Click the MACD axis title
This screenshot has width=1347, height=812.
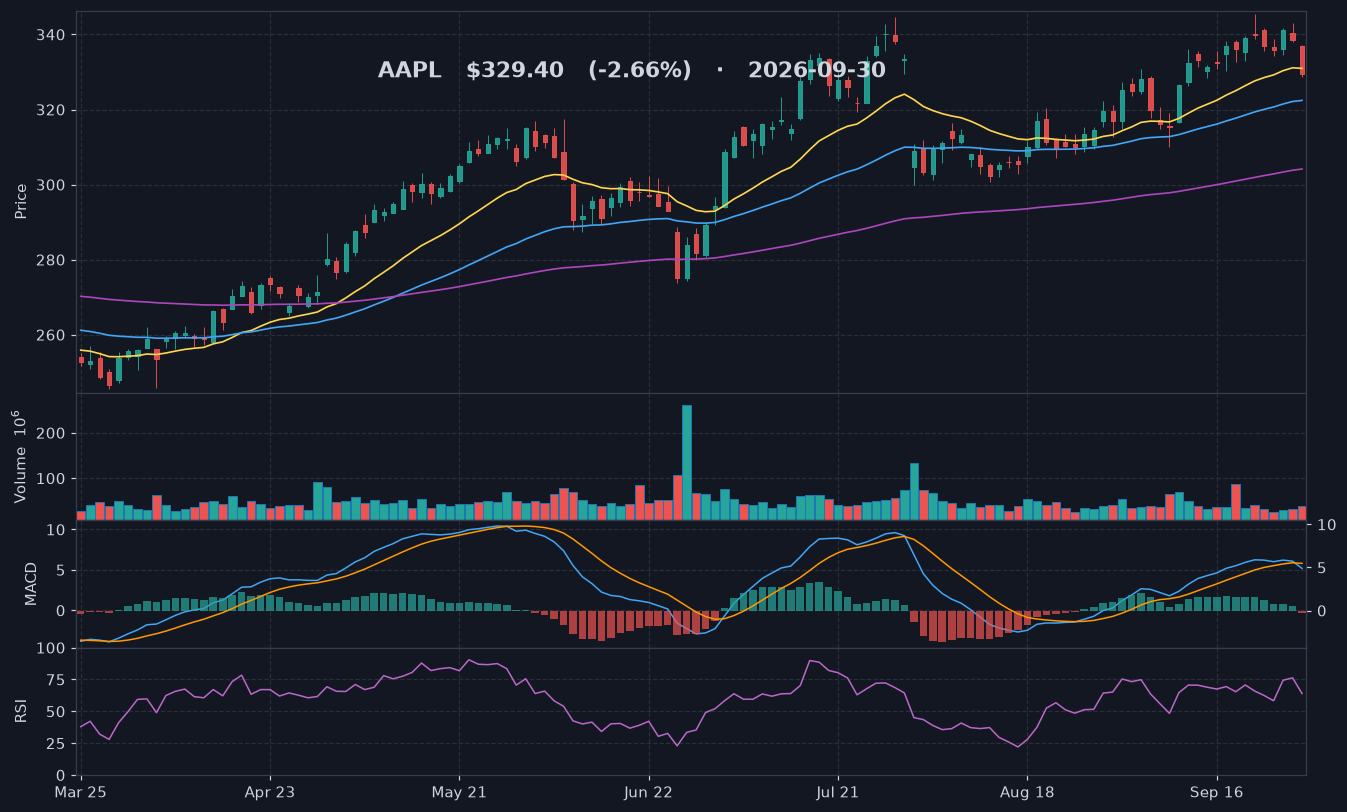click(31, 584)
